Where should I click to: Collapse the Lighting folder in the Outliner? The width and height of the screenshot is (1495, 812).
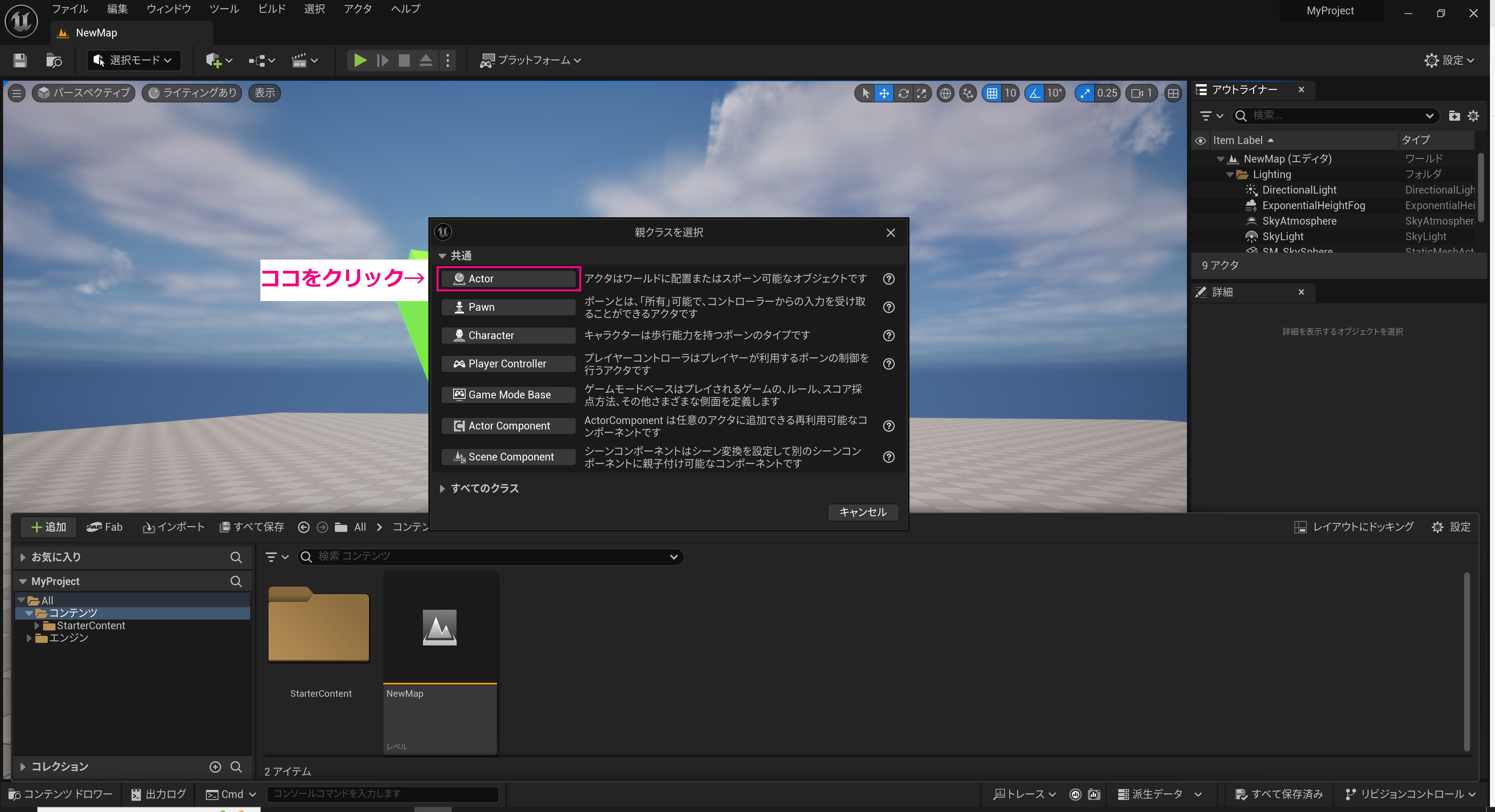click(x=1229, y=174)
